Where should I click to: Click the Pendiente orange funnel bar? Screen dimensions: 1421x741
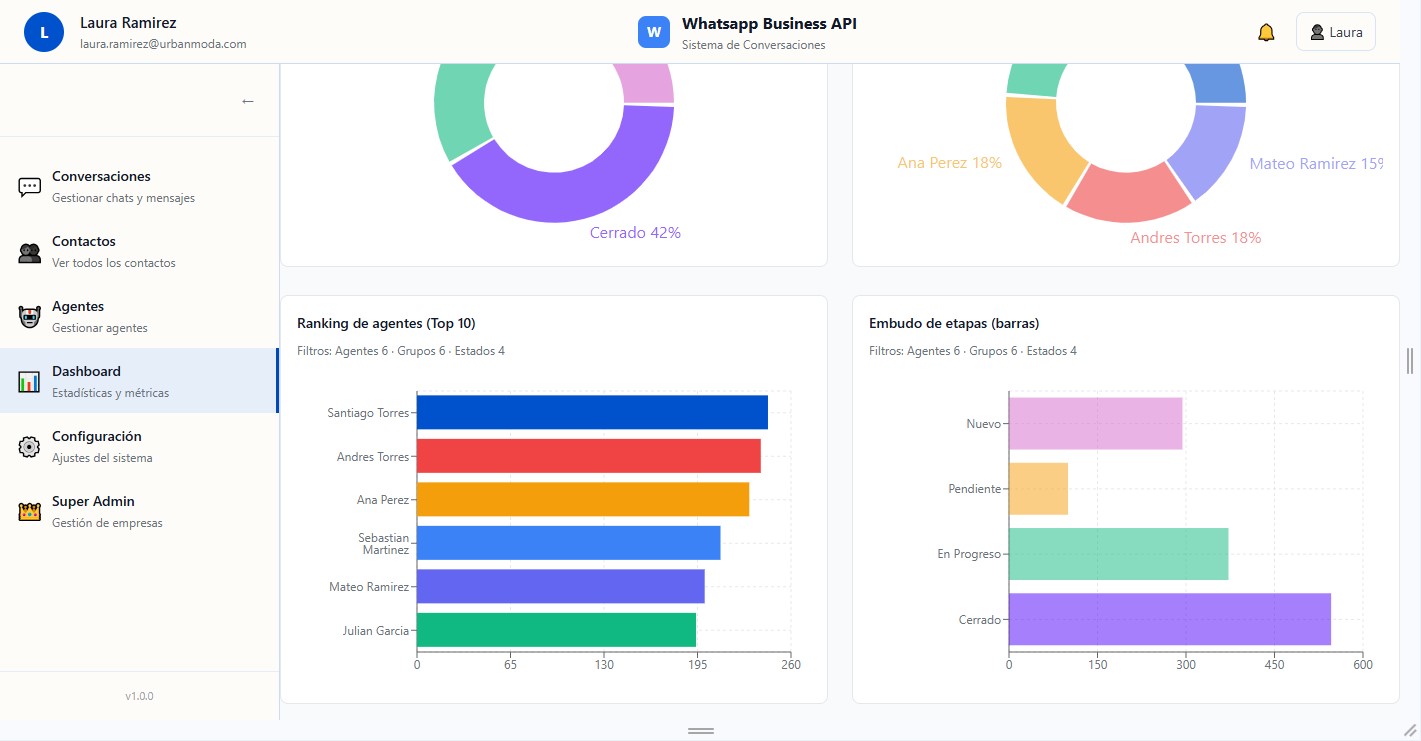(1038, 489)
